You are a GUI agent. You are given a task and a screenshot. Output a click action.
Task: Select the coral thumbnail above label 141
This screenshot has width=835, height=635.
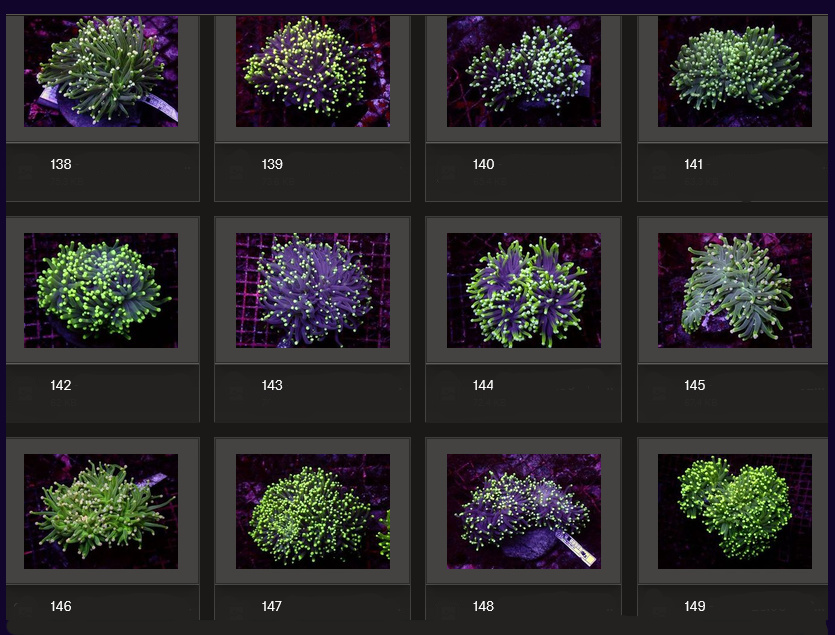735,71
